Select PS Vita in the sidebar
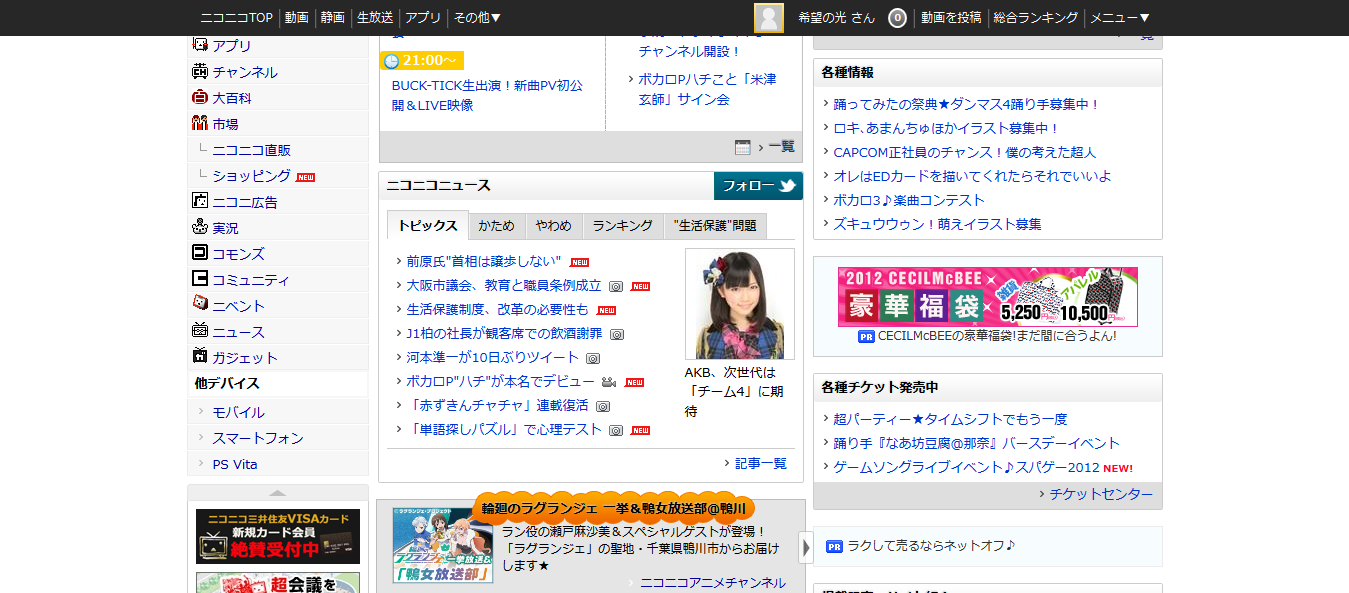The image size is (1349, 593). coord(235,464)
